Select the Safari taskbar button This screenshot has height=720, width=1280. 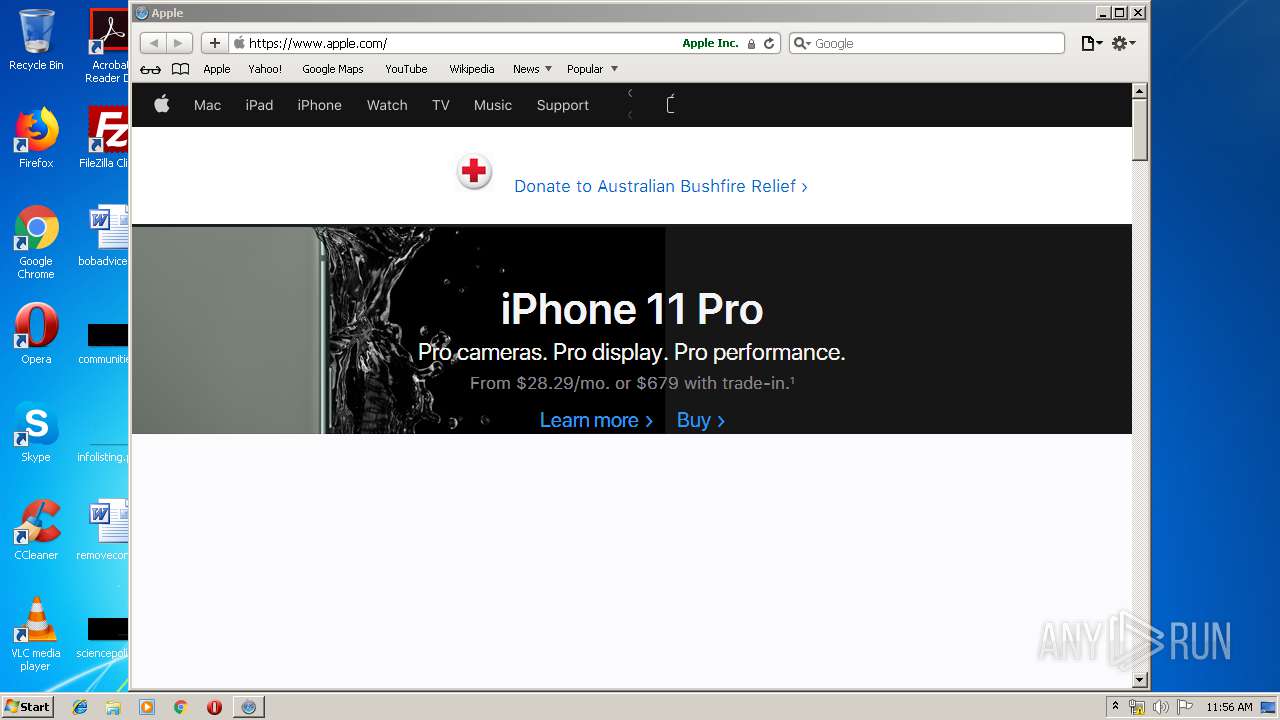tap(249, 707)
